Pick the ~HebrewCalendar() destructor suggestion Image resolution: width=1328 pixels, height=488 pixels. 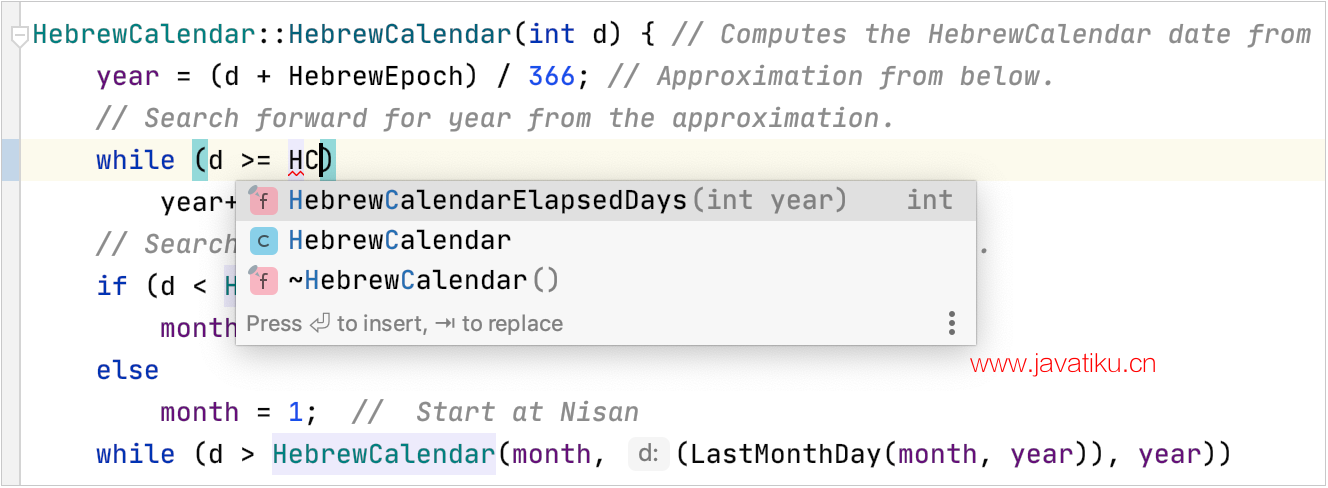(x=606, y=281)
